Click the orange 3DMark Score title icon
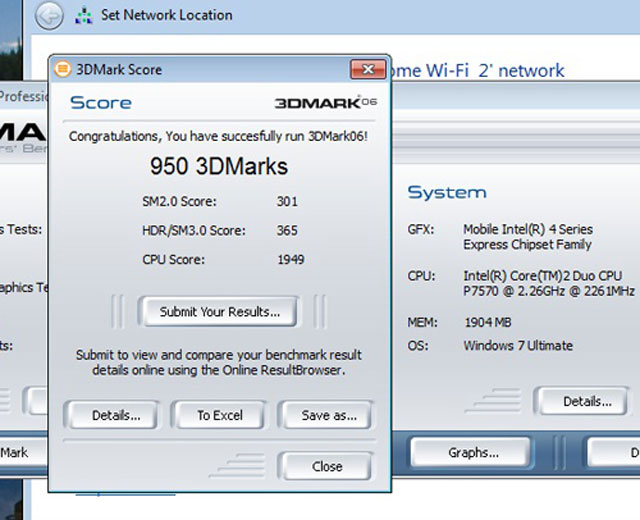 [62, 69]
